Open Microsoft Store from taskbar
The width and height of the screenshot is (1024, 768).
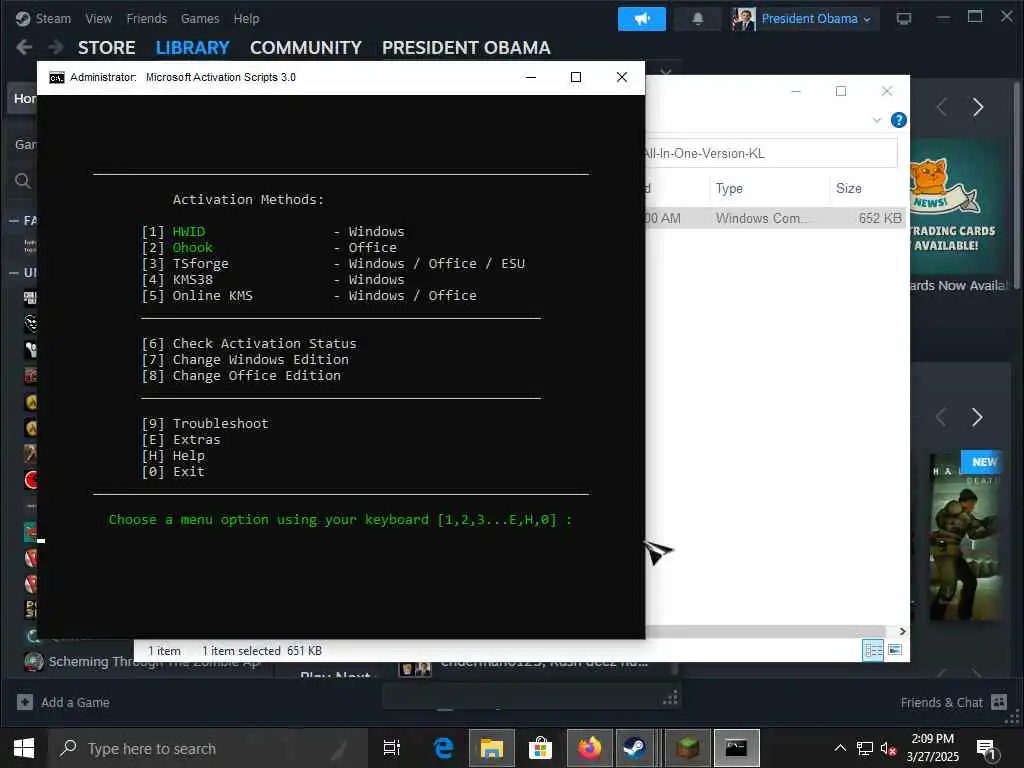(x=540, y=748)
